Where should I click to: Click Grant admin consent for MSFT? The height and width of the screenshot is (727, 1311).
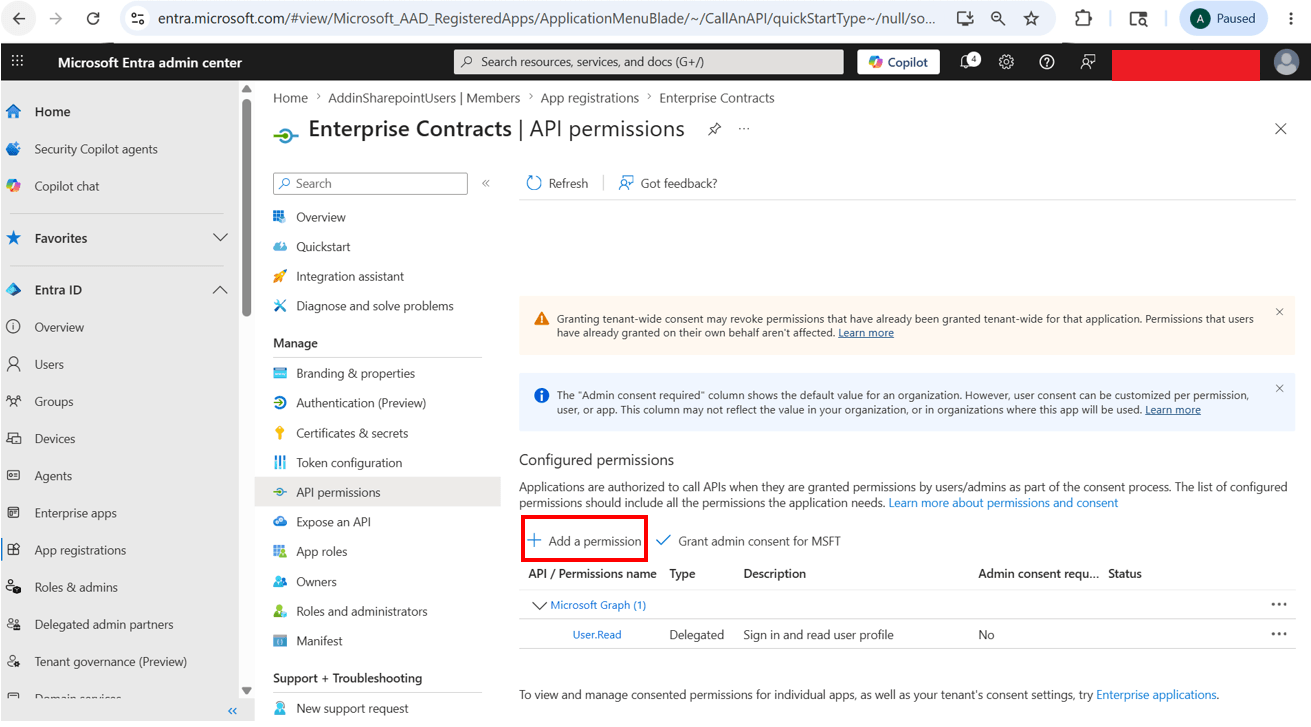point(748,541)
